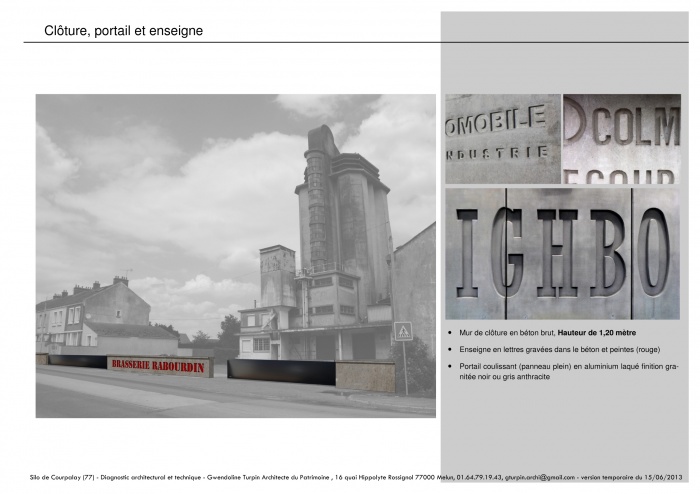This screenshot has width=700, height=494.
Task: Click the page title Clôture, portail et enseigne
Action: pos(124,31)
